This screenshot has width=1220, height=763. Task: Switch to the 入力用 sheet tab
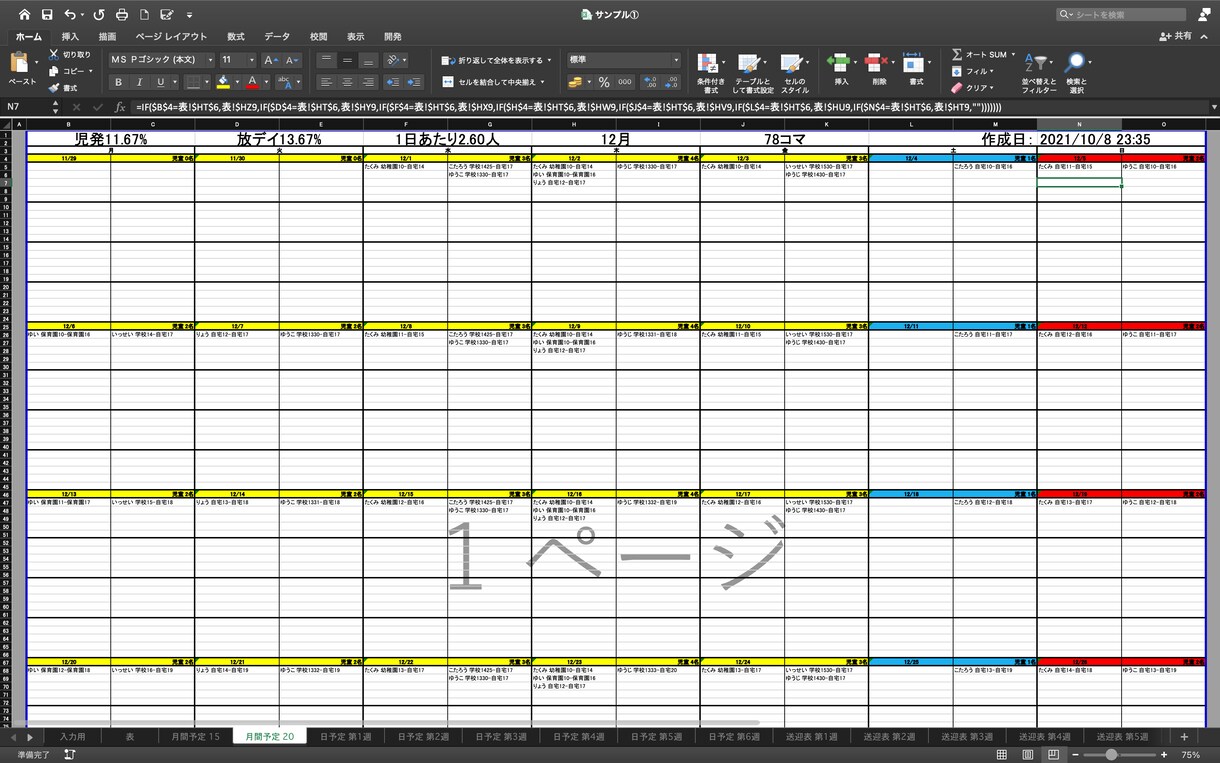73,737
